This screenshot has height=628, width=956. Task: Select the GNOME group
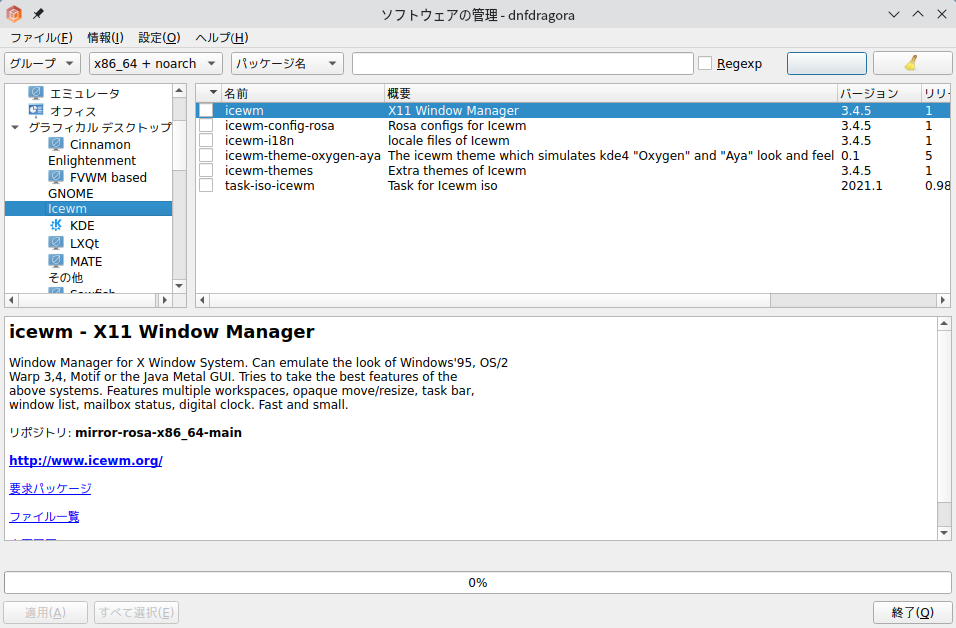(x=71, y=193)
